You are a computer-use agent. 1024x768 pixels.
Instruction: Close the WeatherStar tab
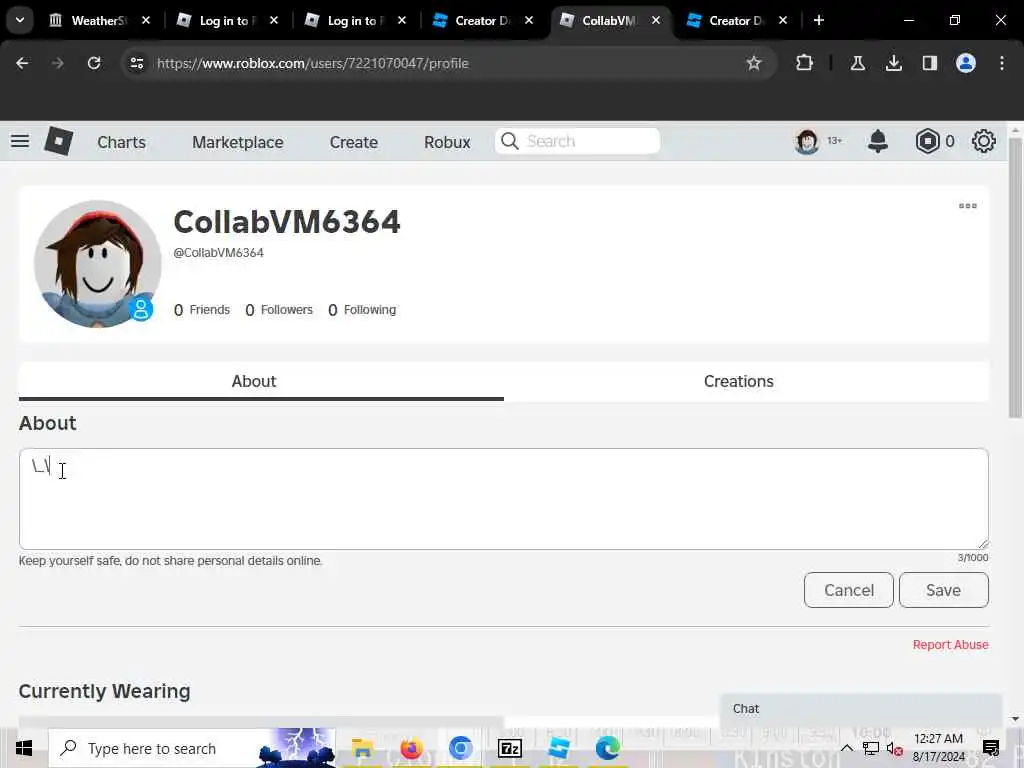point(146,20)
